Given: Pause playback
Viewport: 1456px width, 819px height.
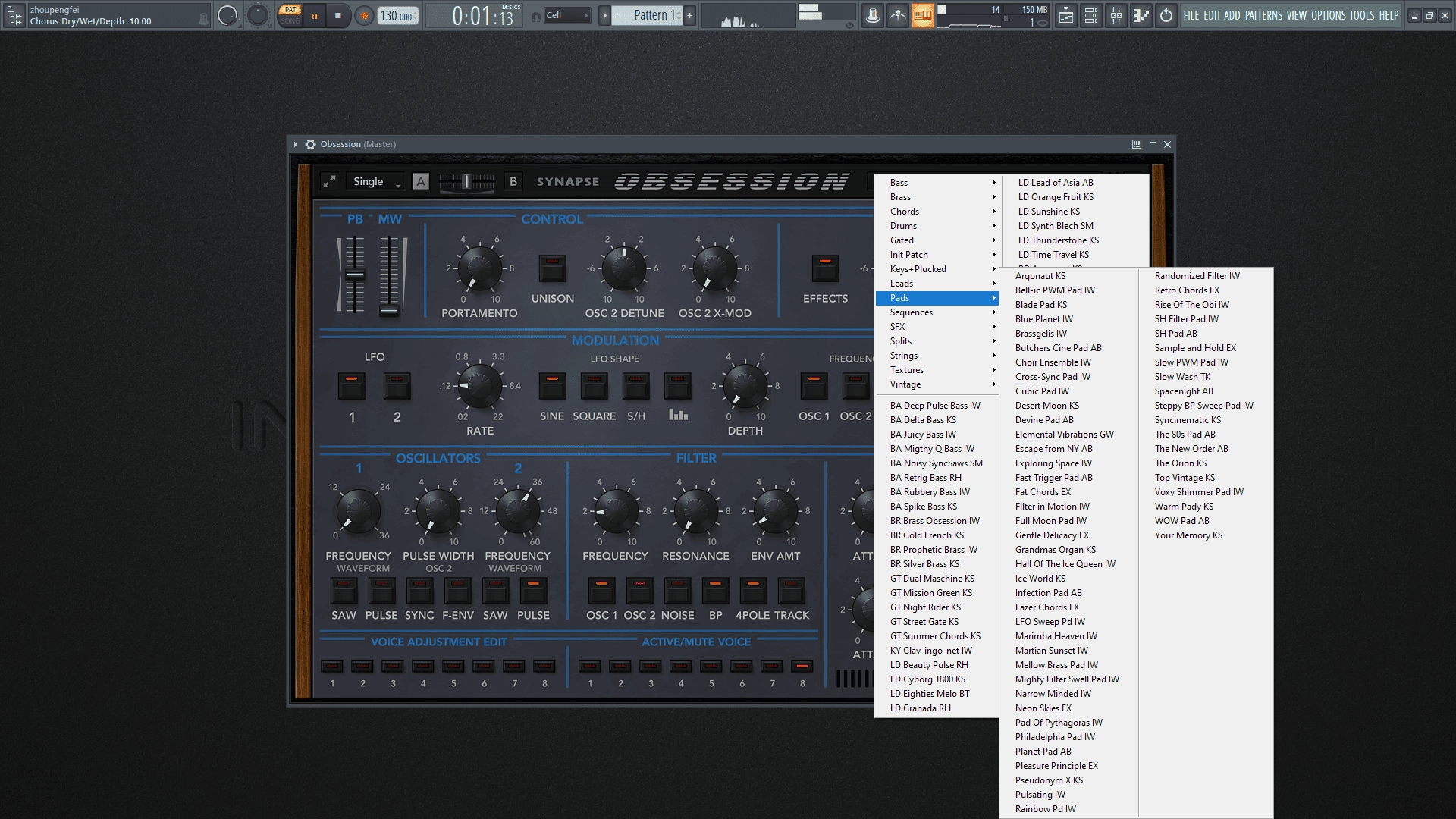Looking at the screenshot, I should pyautogui.click(x=314, y=16).
